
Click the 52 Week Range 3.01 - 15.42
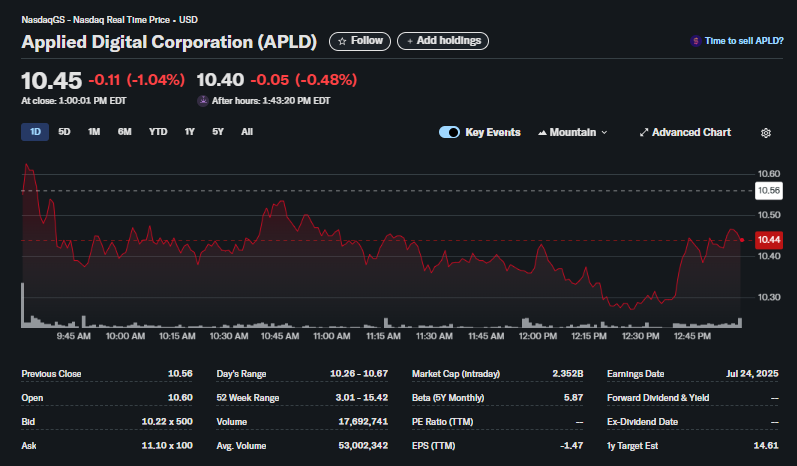click(361, 398)
